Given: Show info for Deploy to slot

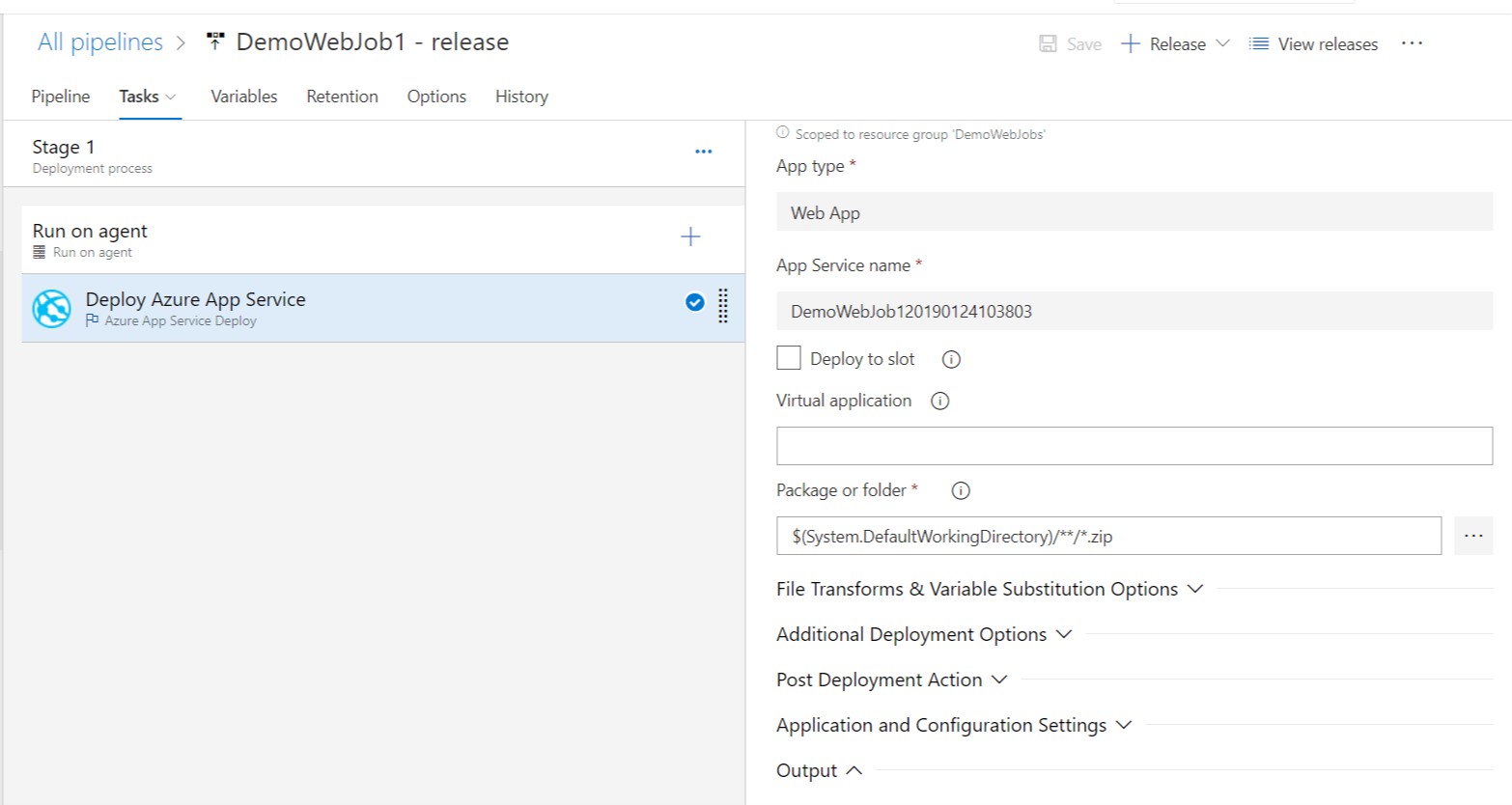Looking at the screenshot, I should click(x=951, y=359).
